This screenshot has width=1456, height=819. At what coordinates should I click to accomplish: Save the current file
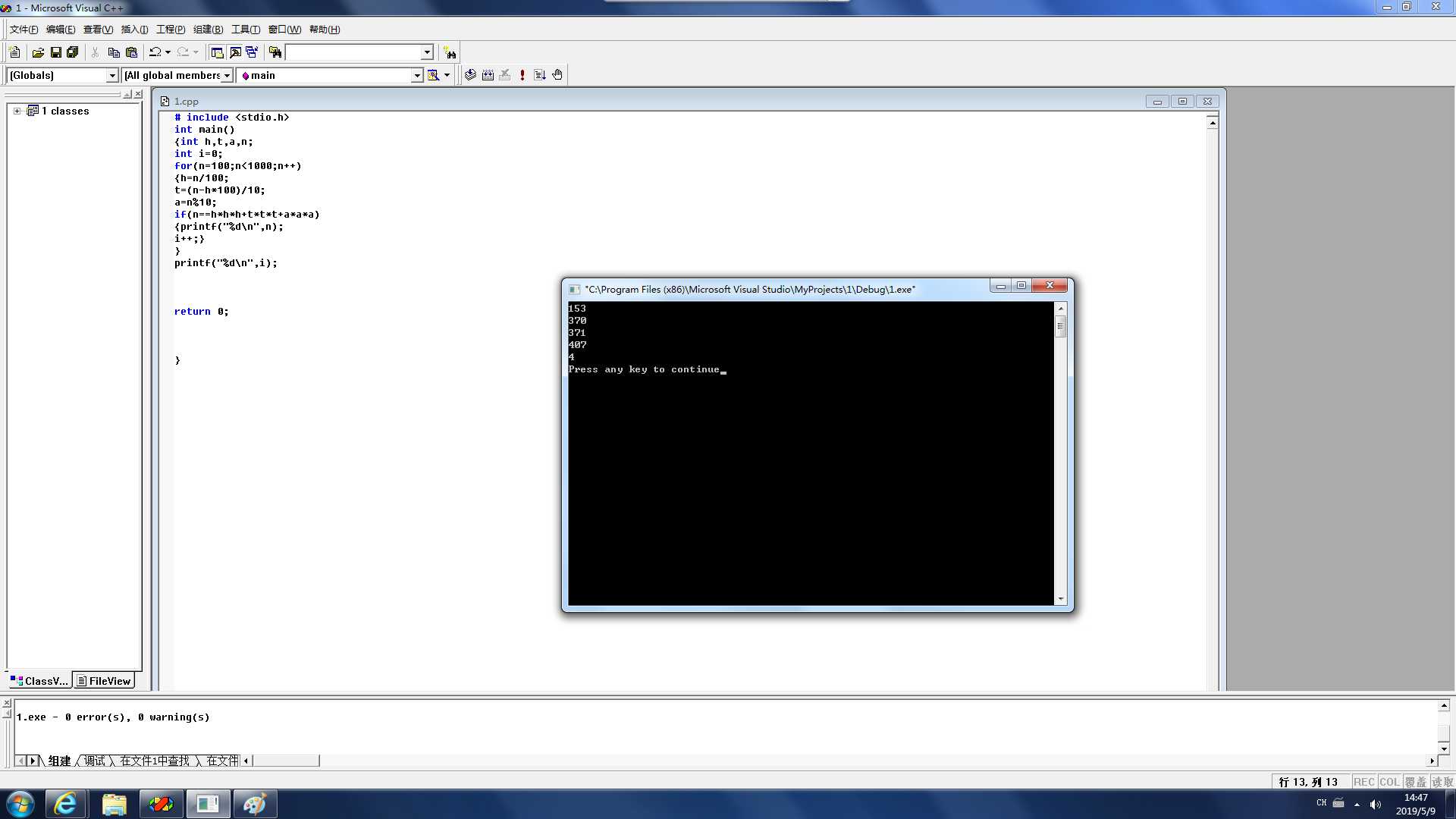click(55, 52)
